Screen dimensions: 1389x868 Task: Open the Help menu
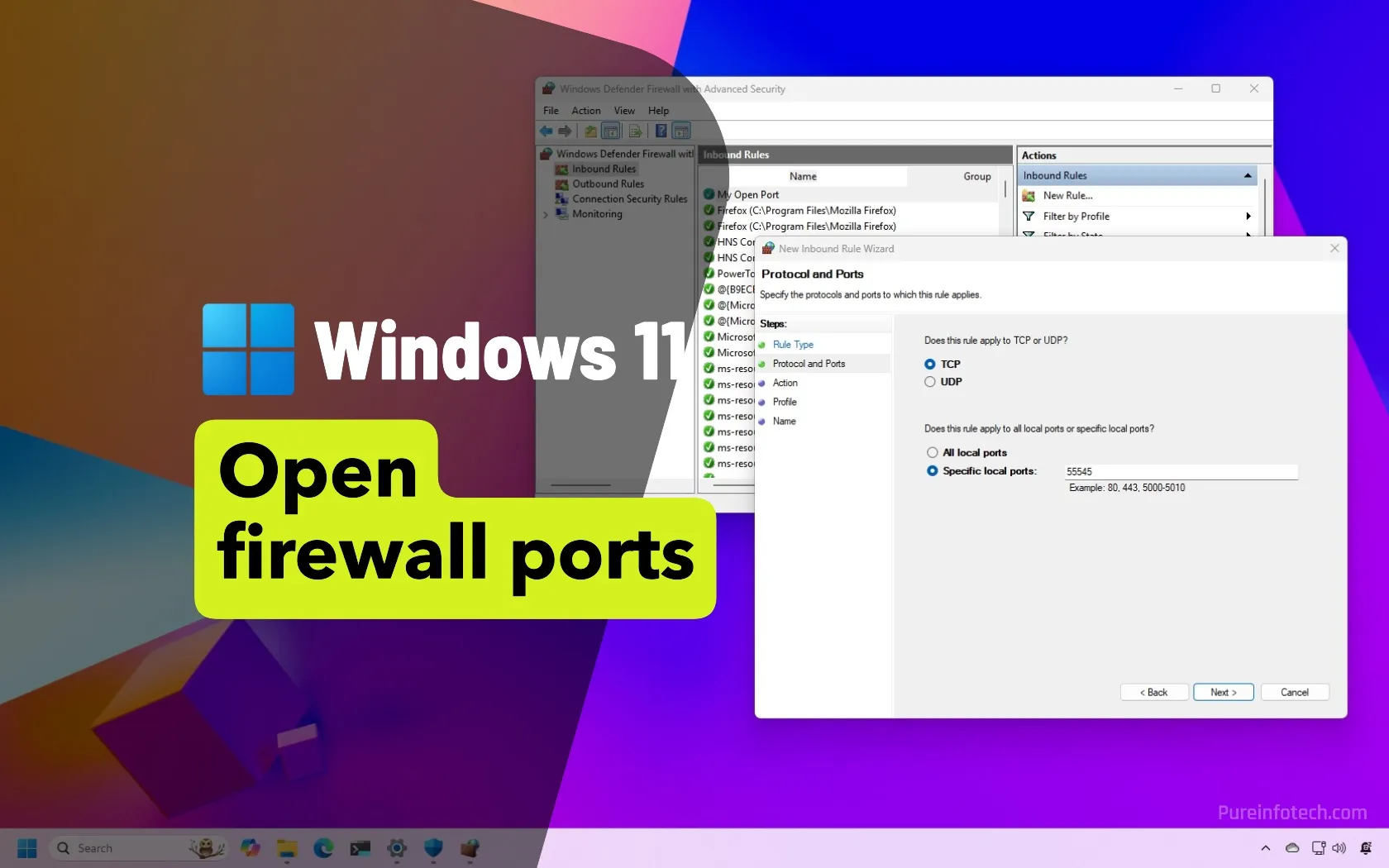point(658,111)
